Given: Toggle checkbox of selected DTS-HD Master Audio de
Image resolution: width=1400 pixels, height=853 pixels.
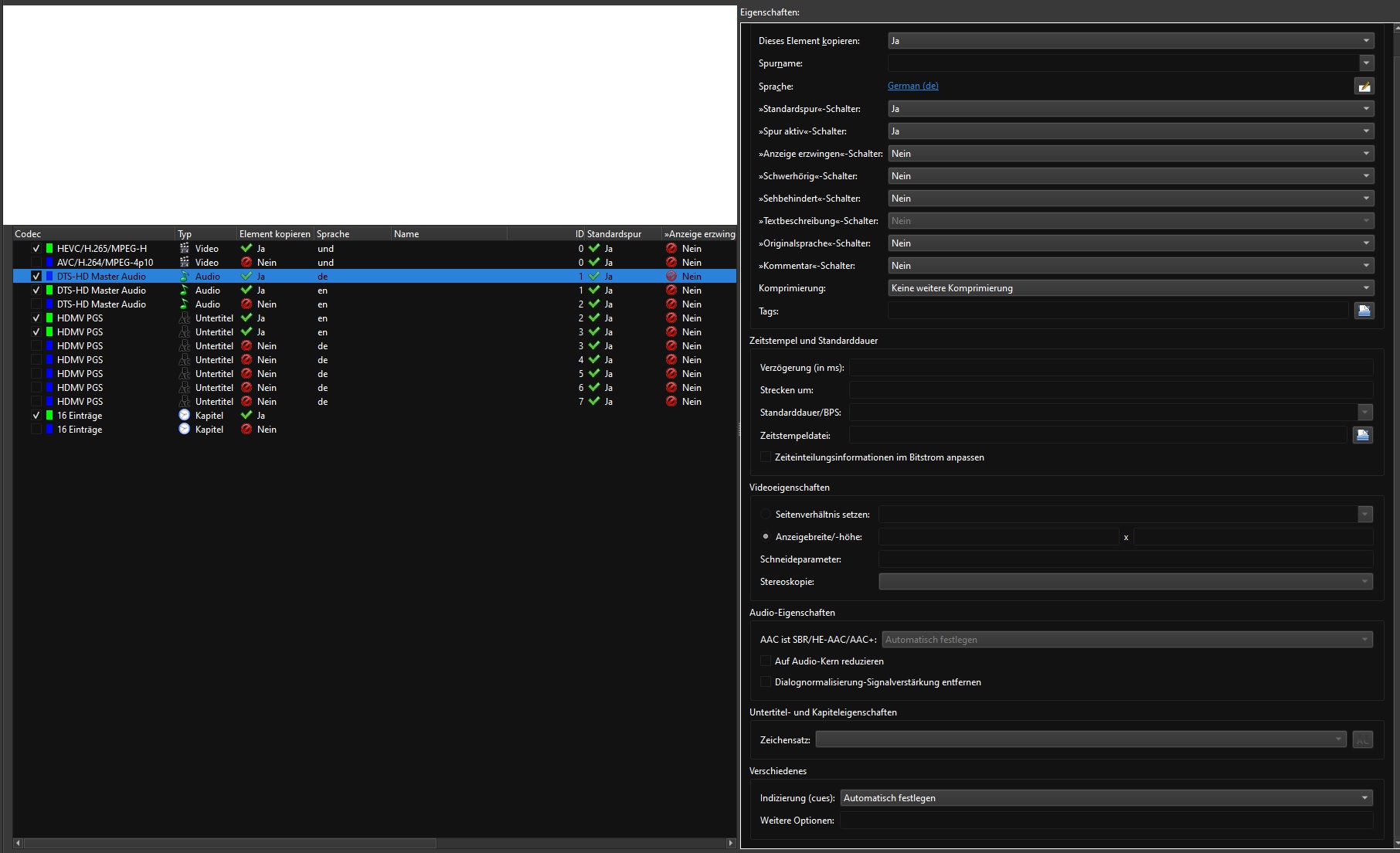Looking at the screenshot, I should click(36, 276).
